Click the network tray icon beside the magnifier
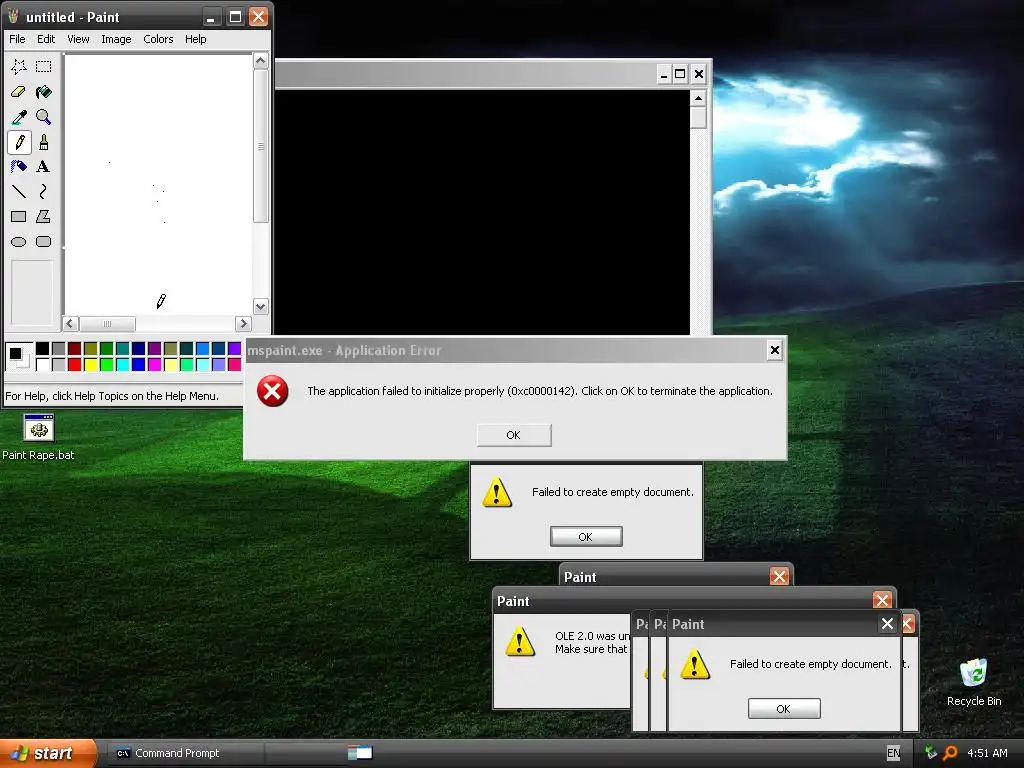Screen dimensions: 1024x768 point(931,753)
